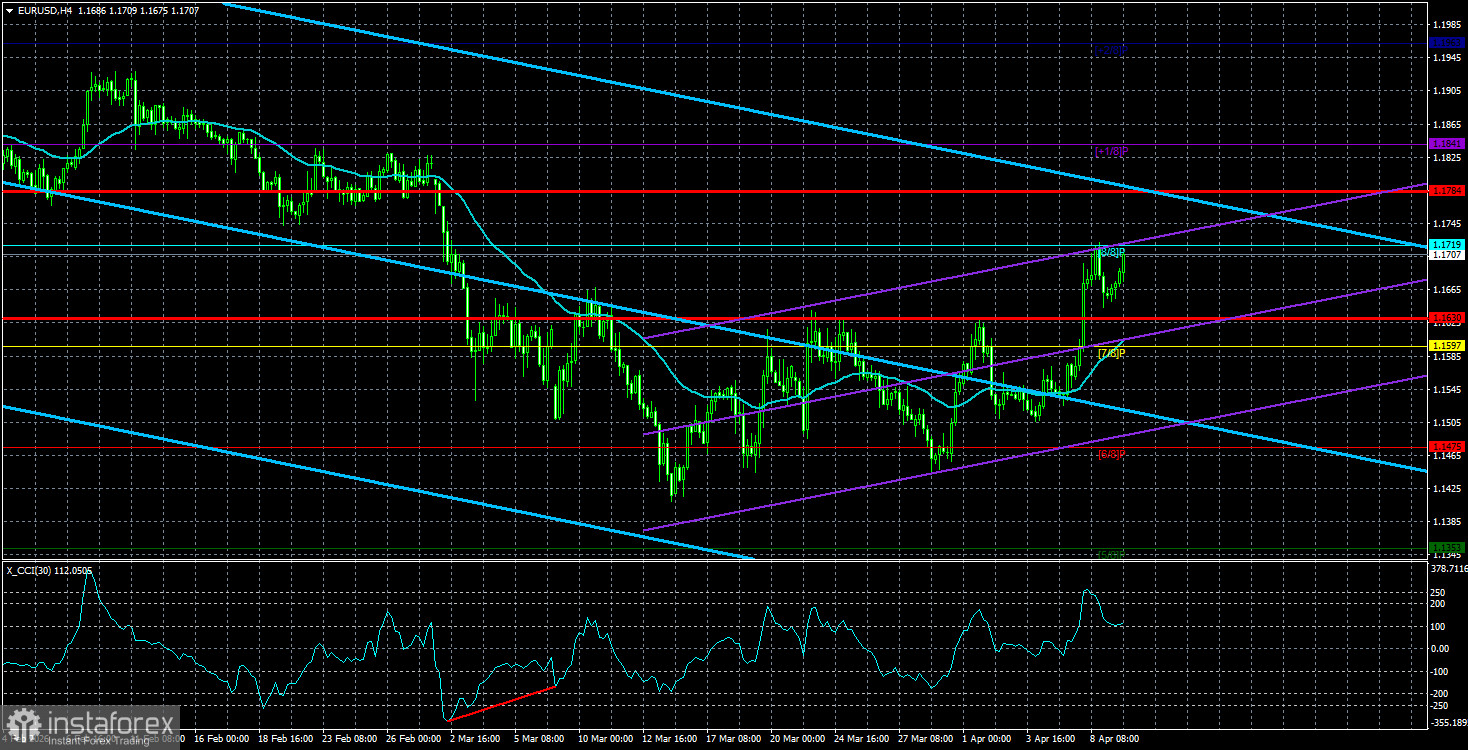Expand the [+2/8] level annotation
Image resolution: width=1468 pixels, height=750 pixels.
pyautogui.click(x=1110, y=51)
